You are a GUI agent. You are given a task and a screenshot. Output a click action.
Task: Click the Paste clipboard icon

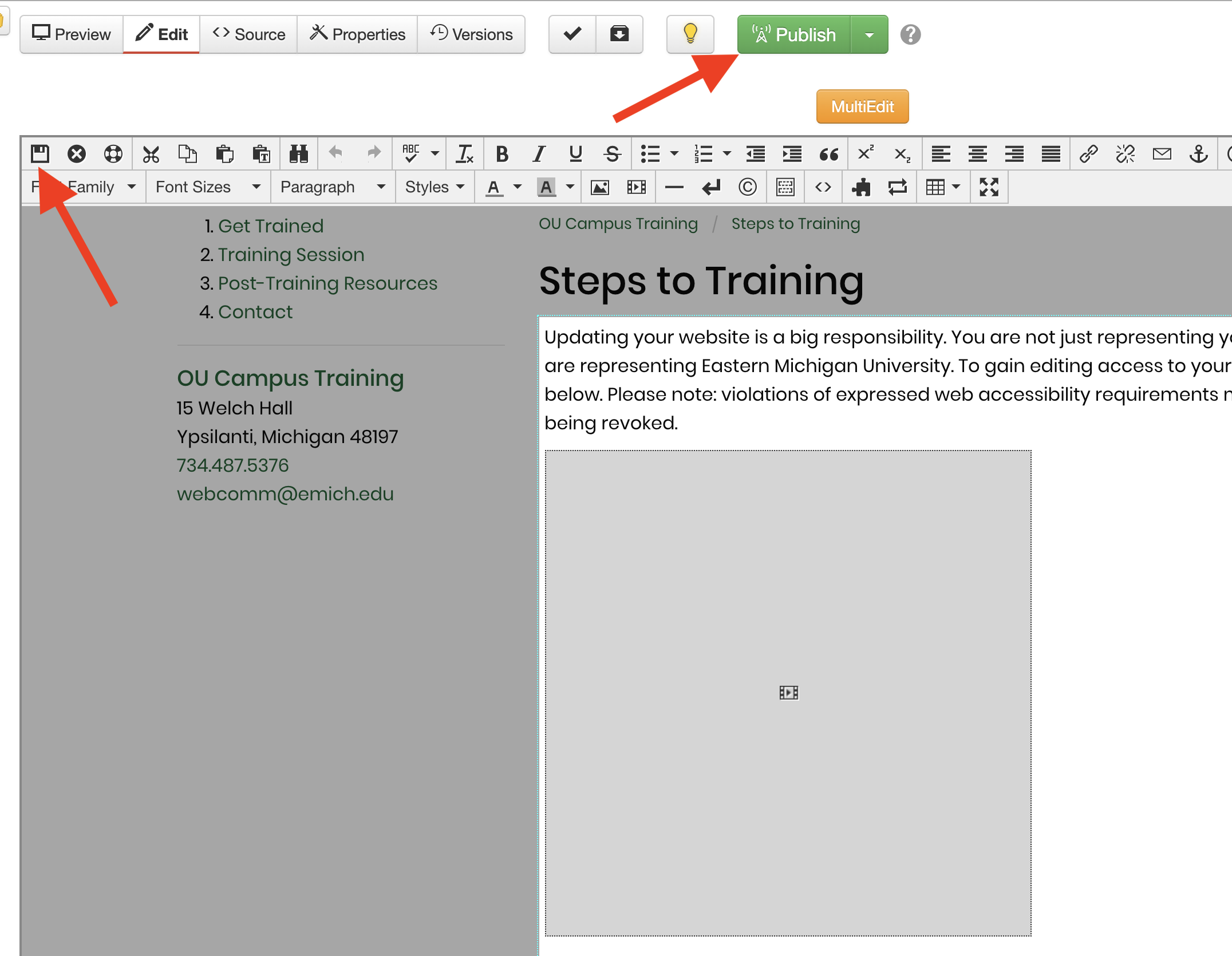click(224, 153)
